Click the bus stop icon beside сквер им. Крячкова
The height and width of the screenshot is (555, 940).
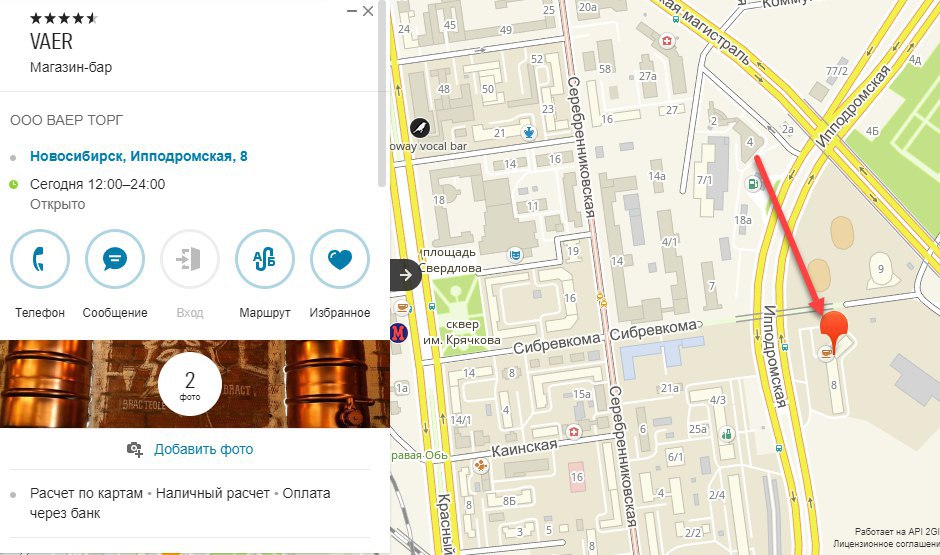pos(432,306)
